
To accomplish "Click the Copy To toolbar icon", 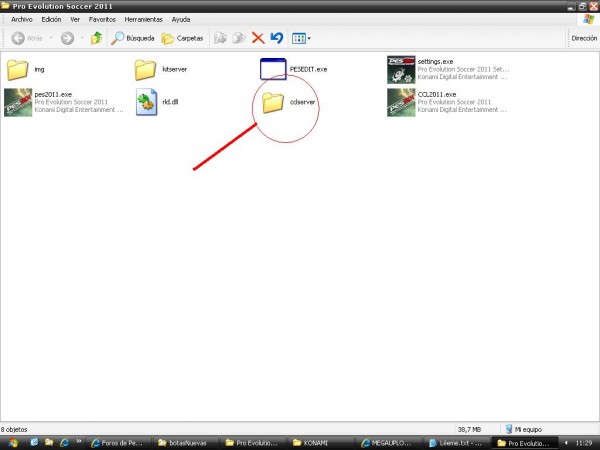I will click(239, 38).
